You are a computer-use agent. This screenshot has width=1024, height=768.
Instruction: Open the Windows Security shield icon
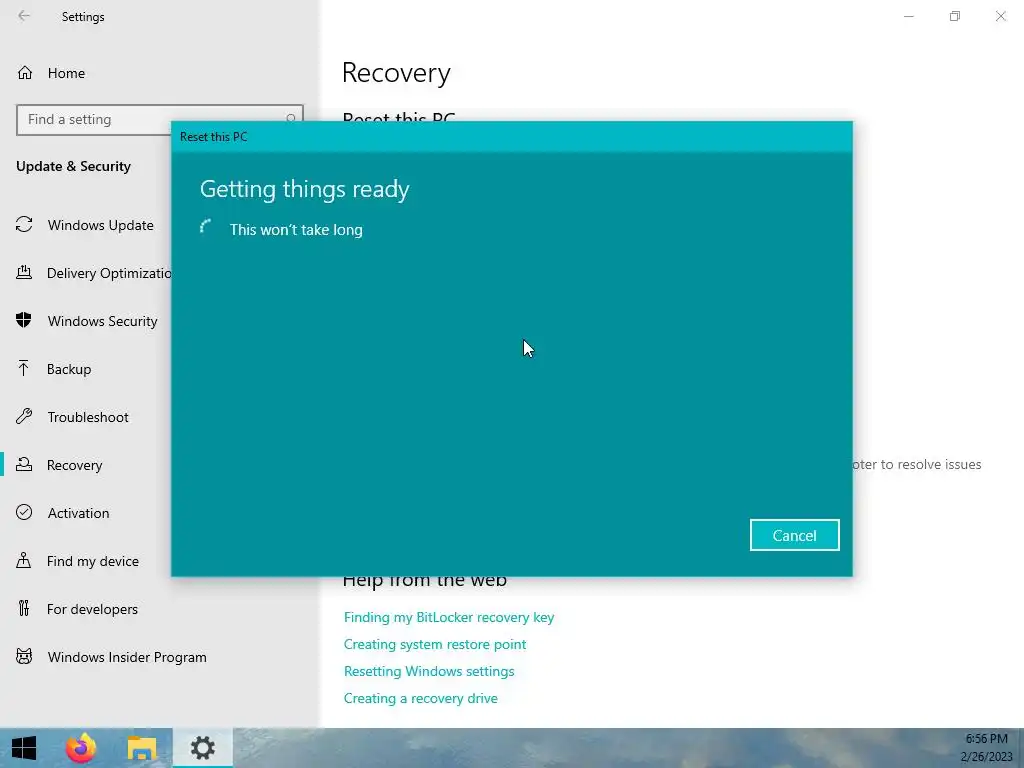pyautogui.click(x=24, y=320)
